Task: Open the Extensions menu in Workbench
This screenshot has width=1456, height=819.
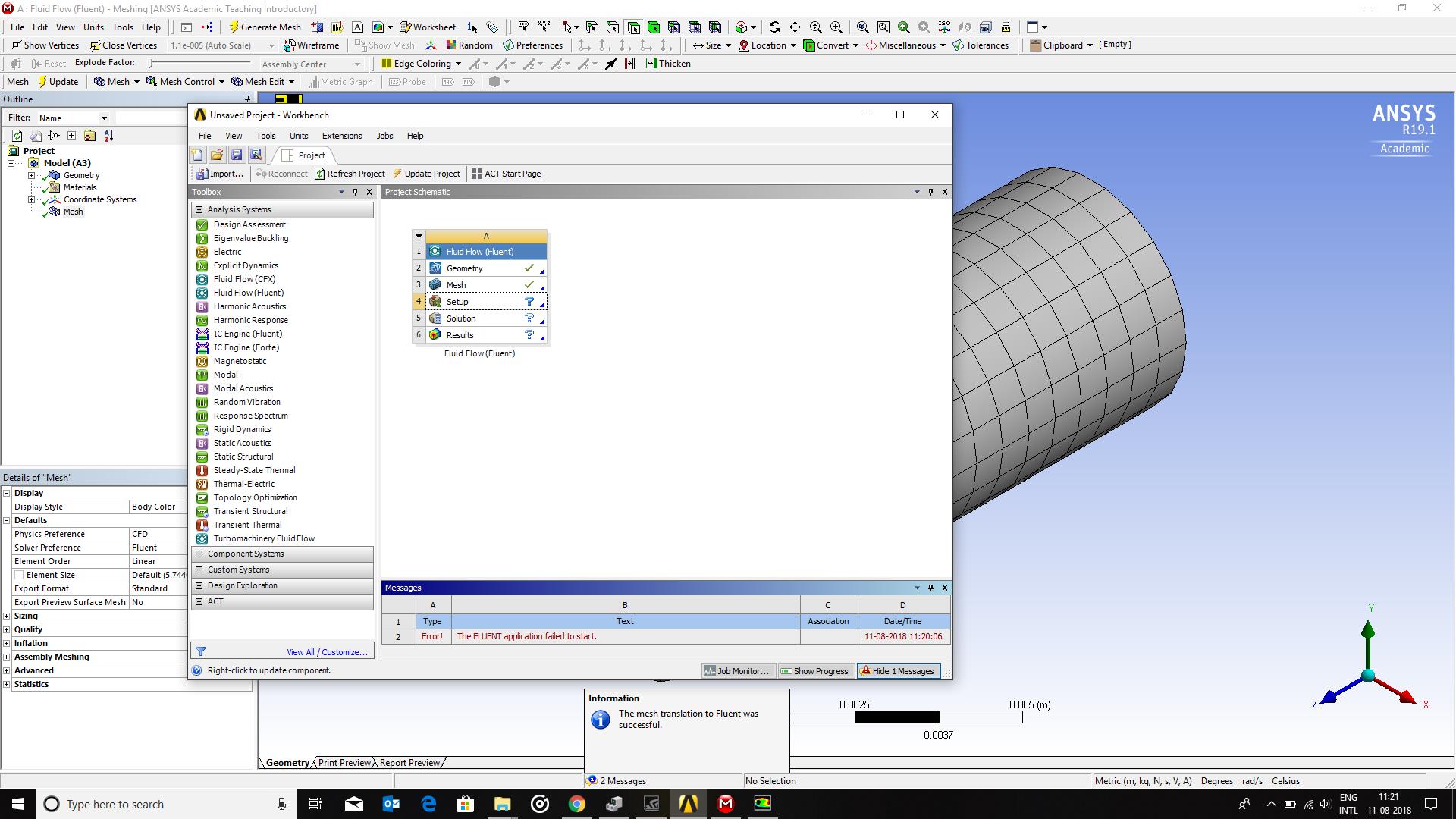Action: click(x=341, y=136)
